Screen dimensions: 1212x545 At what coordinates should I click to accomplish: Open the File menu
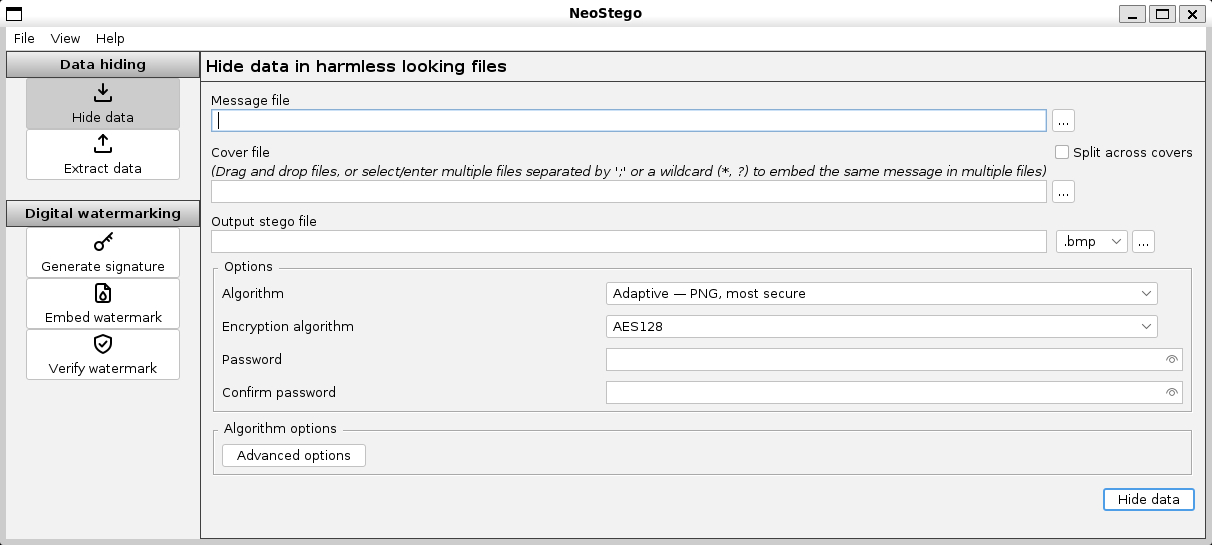pos(24,39)
